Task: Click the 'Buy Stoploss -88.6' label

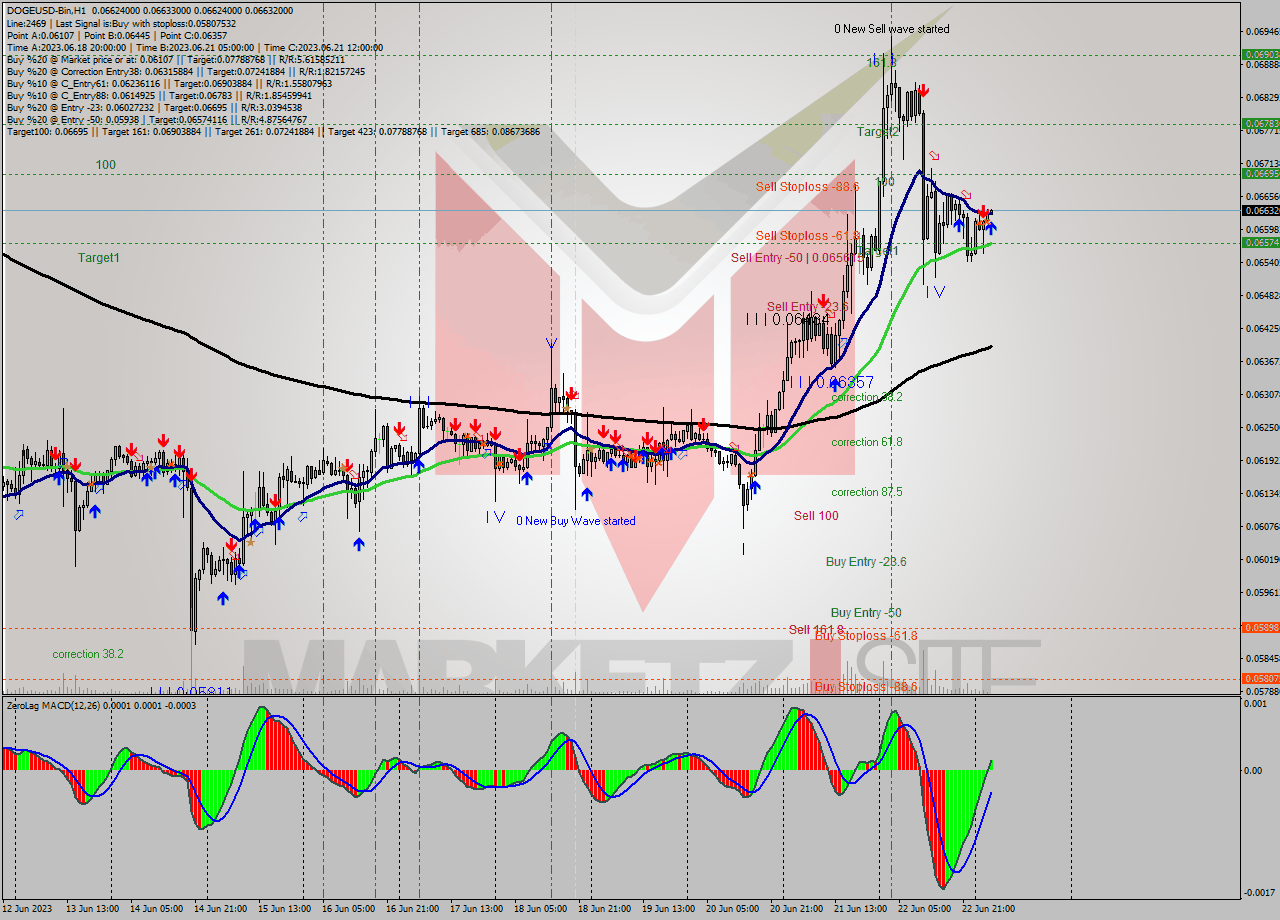Action: click(x=866, y=687)
